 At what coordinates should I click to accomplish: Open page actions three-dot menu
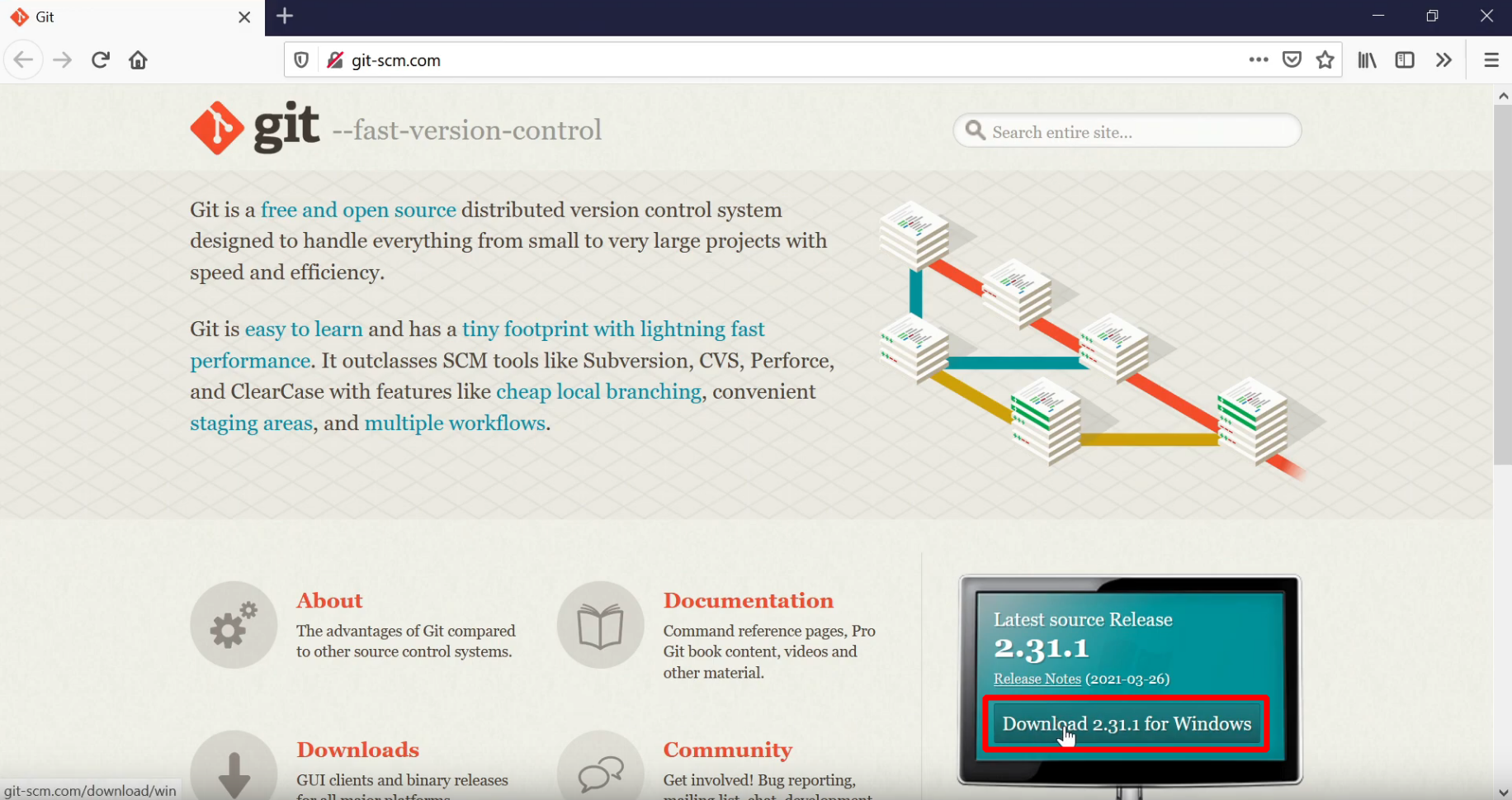pyautogui.click(x=1258, y=60)
